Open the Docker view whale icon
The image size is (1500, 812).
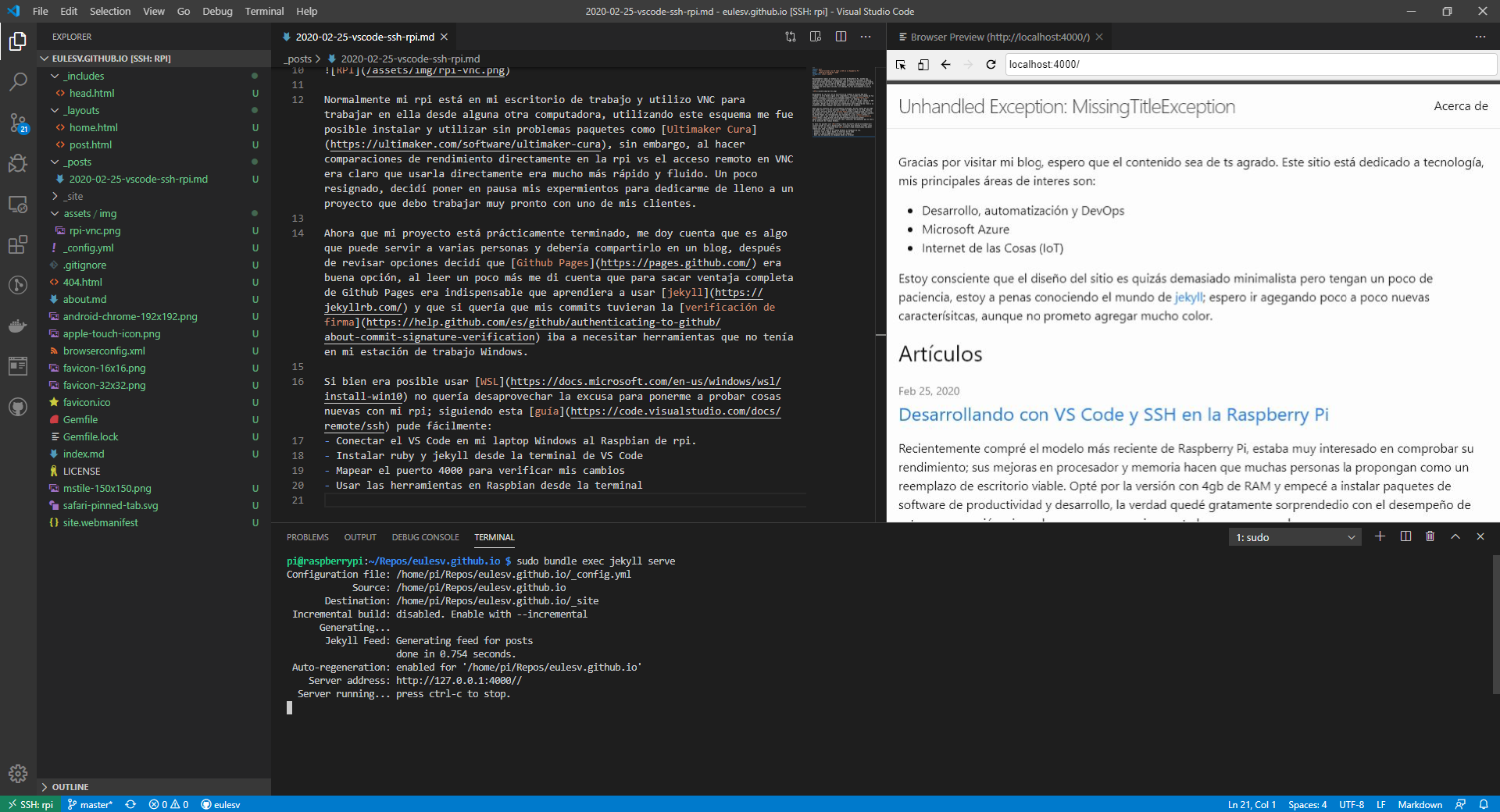18,326
